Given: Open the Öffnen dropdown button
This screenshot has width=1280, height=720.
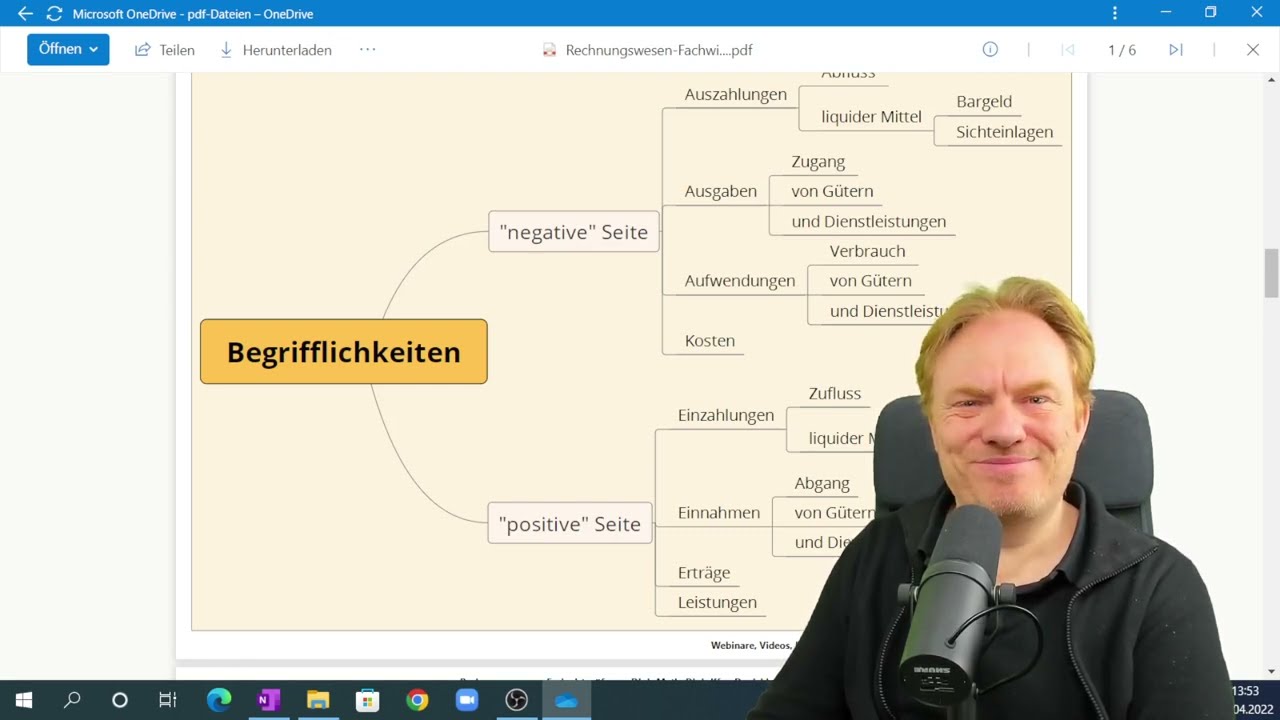Looking at the screenshot, I should coord(68,49).
